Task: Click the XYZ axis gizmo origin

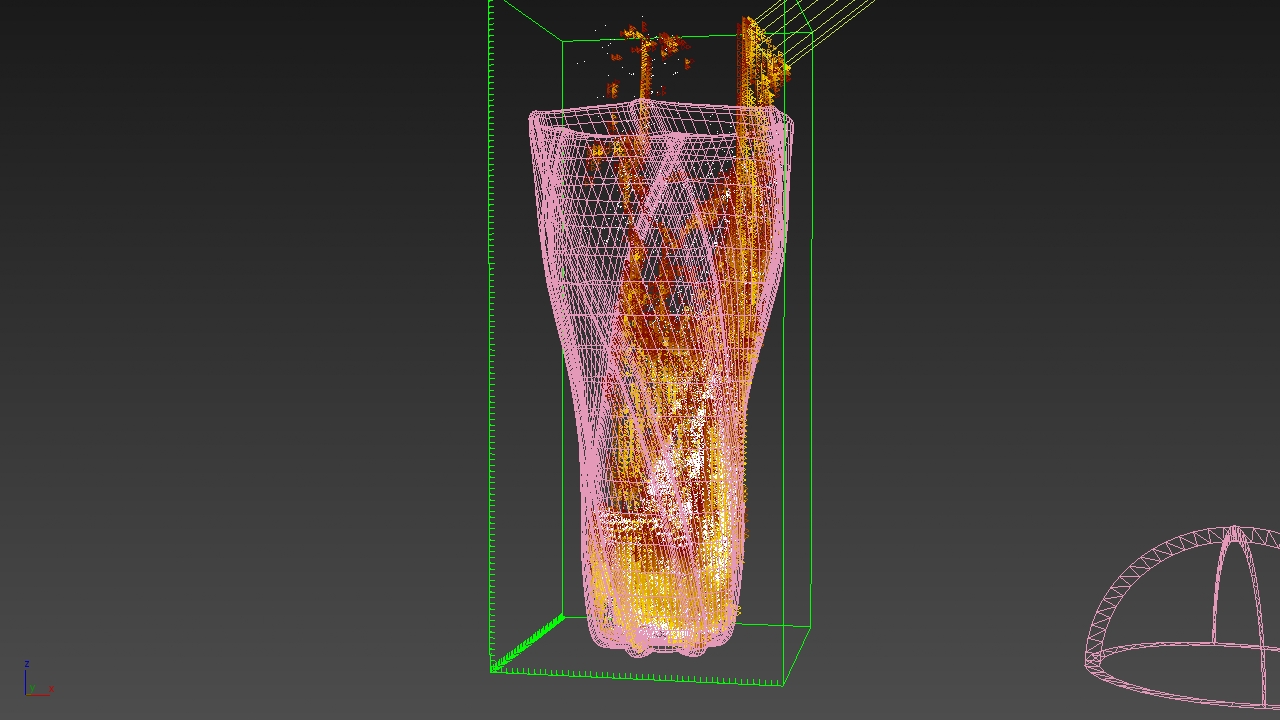Action: tap(27, 692)
